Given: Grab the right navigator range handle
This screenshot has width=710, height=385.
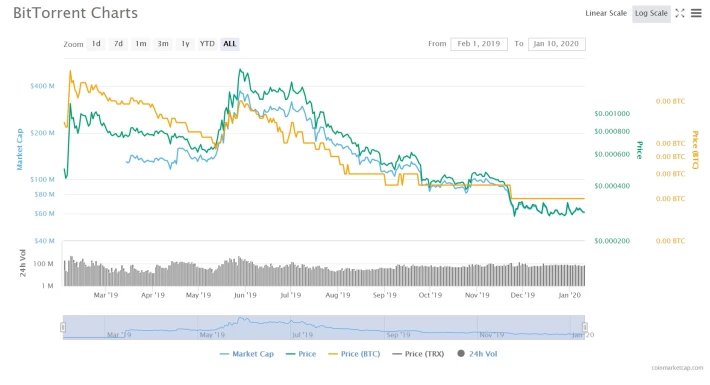Looking at the screenshot, I should coord(585,327).
